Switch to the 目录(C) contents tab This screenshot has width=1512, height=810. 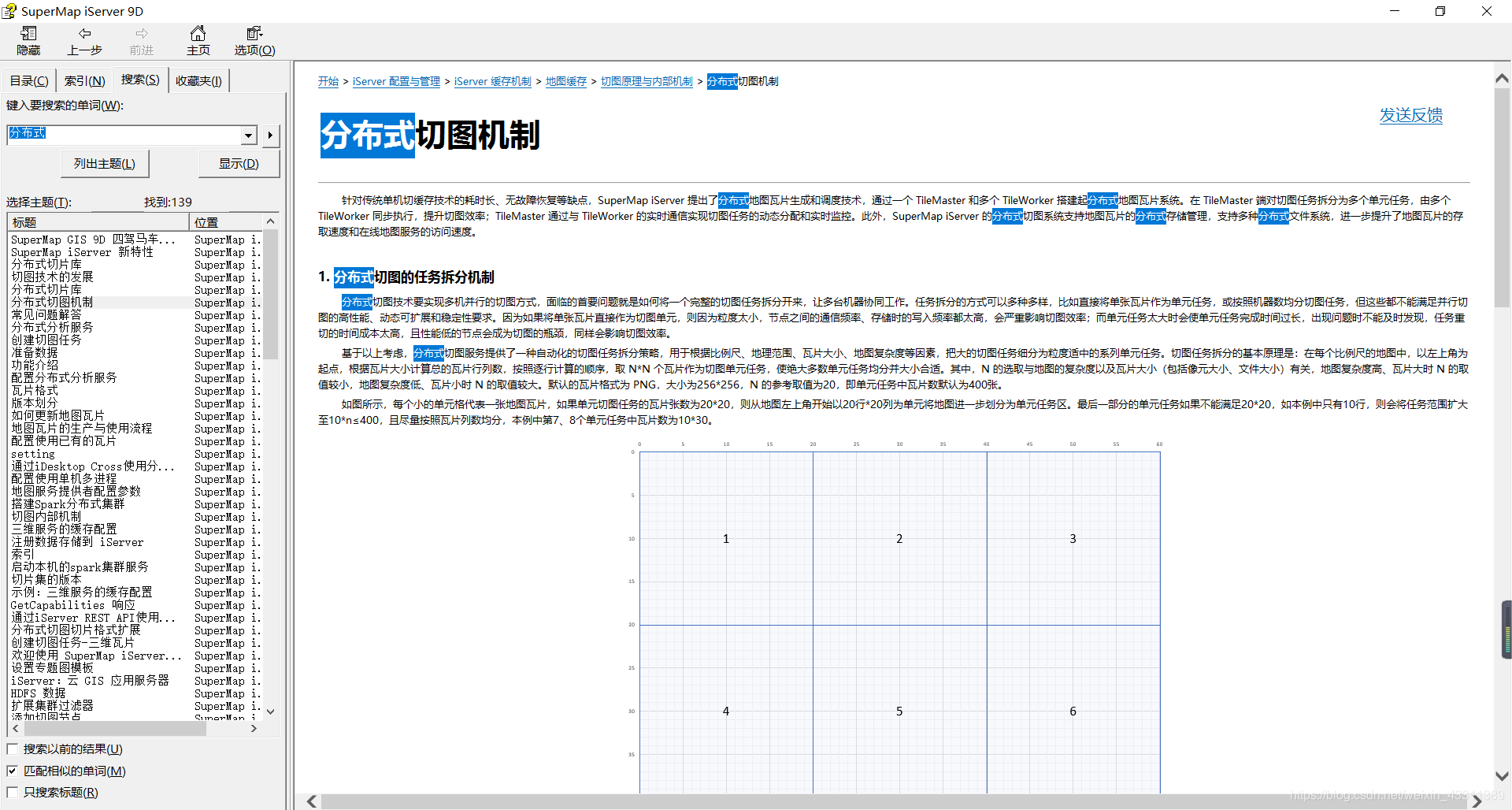coord(29,80)
